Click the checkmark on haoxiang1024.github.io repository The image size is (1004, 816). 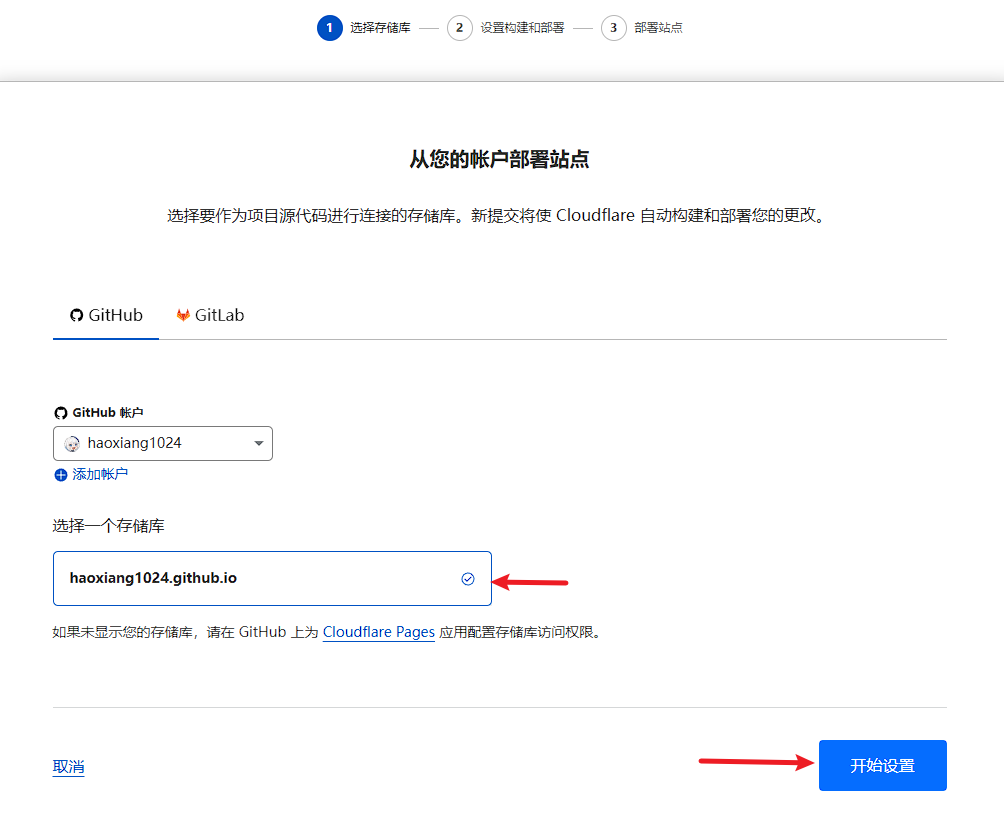click(x=468, y=579)
